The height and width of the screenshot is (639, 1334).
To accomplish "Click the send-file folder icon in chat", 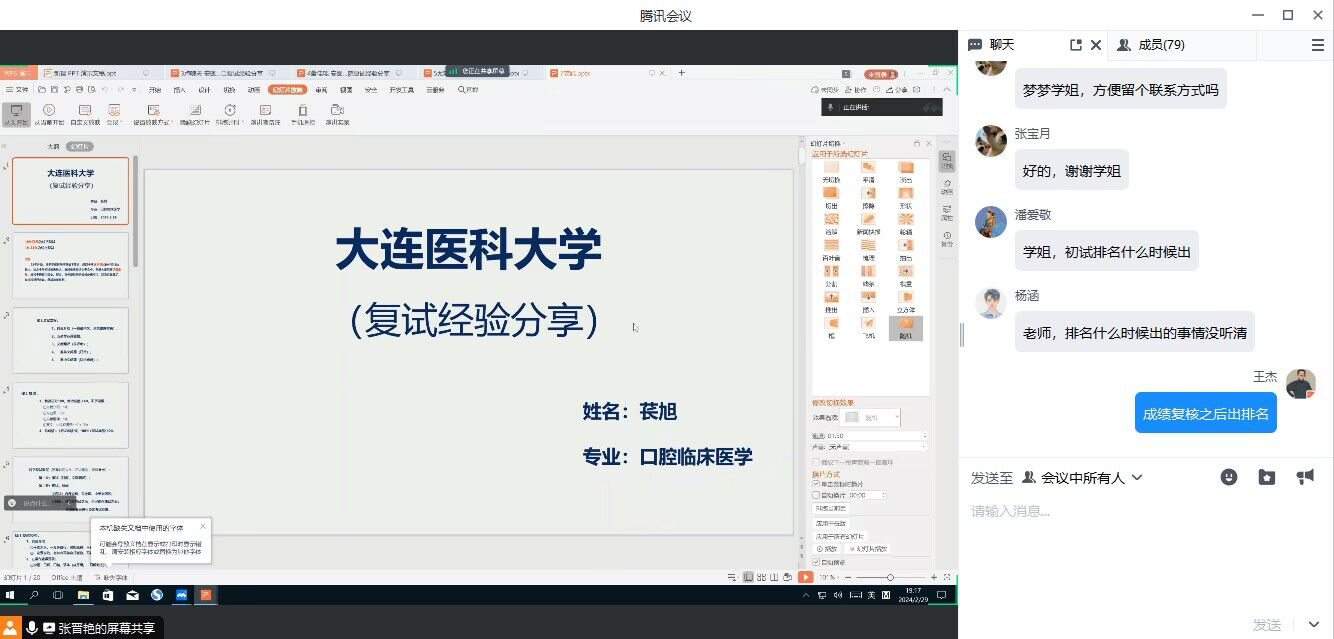I will 1267,478.
